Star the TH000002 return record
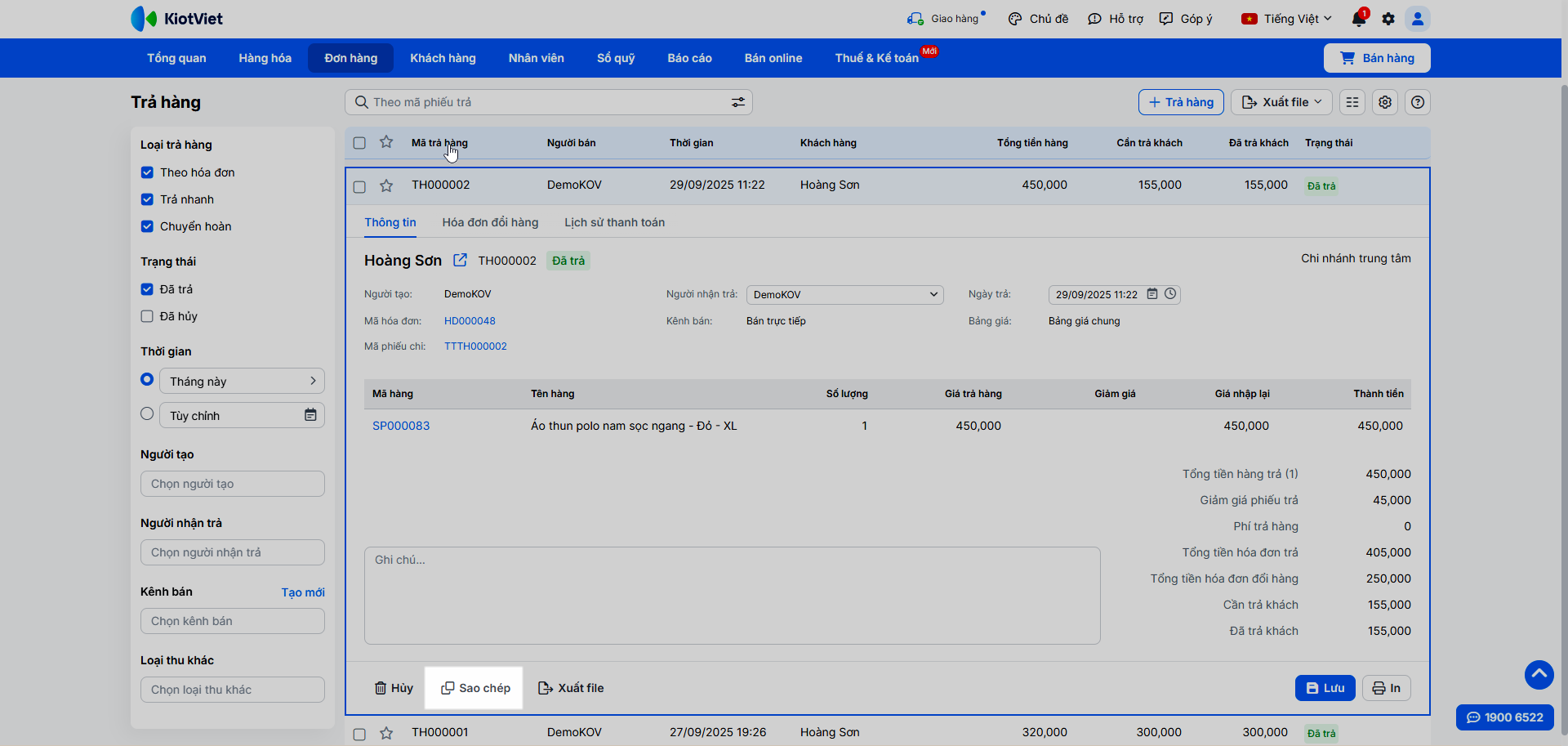 [386, 186]
